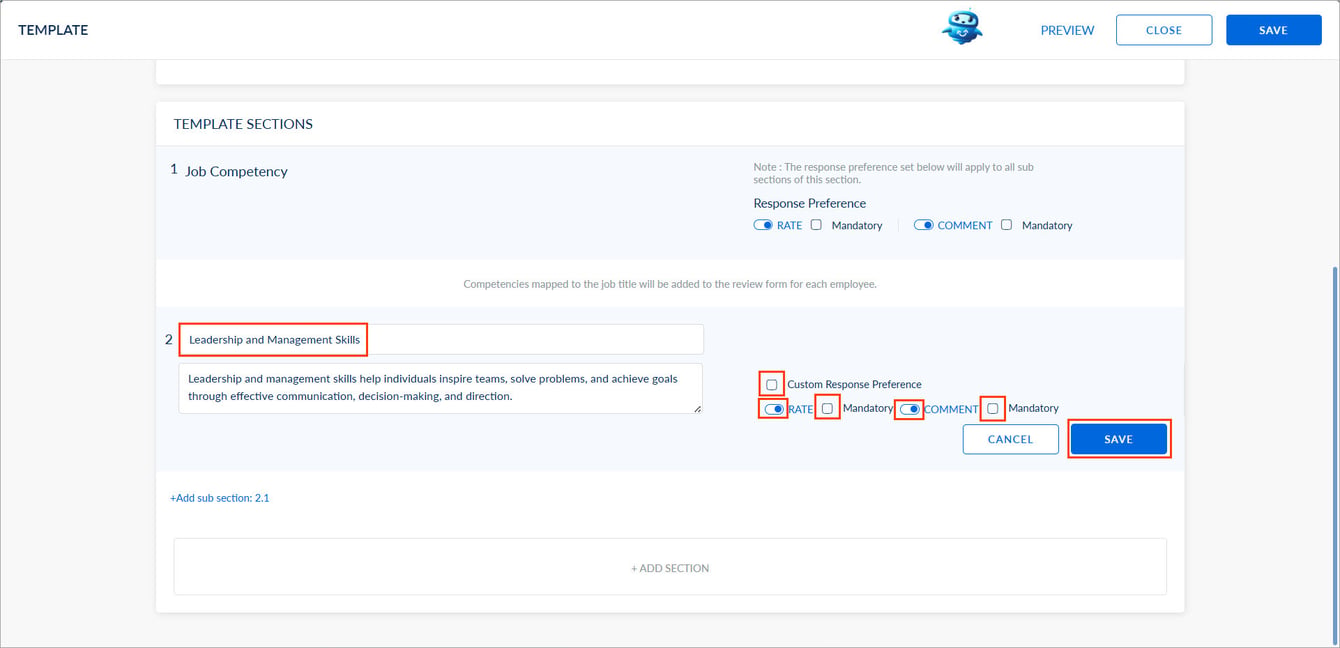The image size is (1340, 648).
Task: Toggle RATE switch for Job Competency section
Action: pos(763,225)
